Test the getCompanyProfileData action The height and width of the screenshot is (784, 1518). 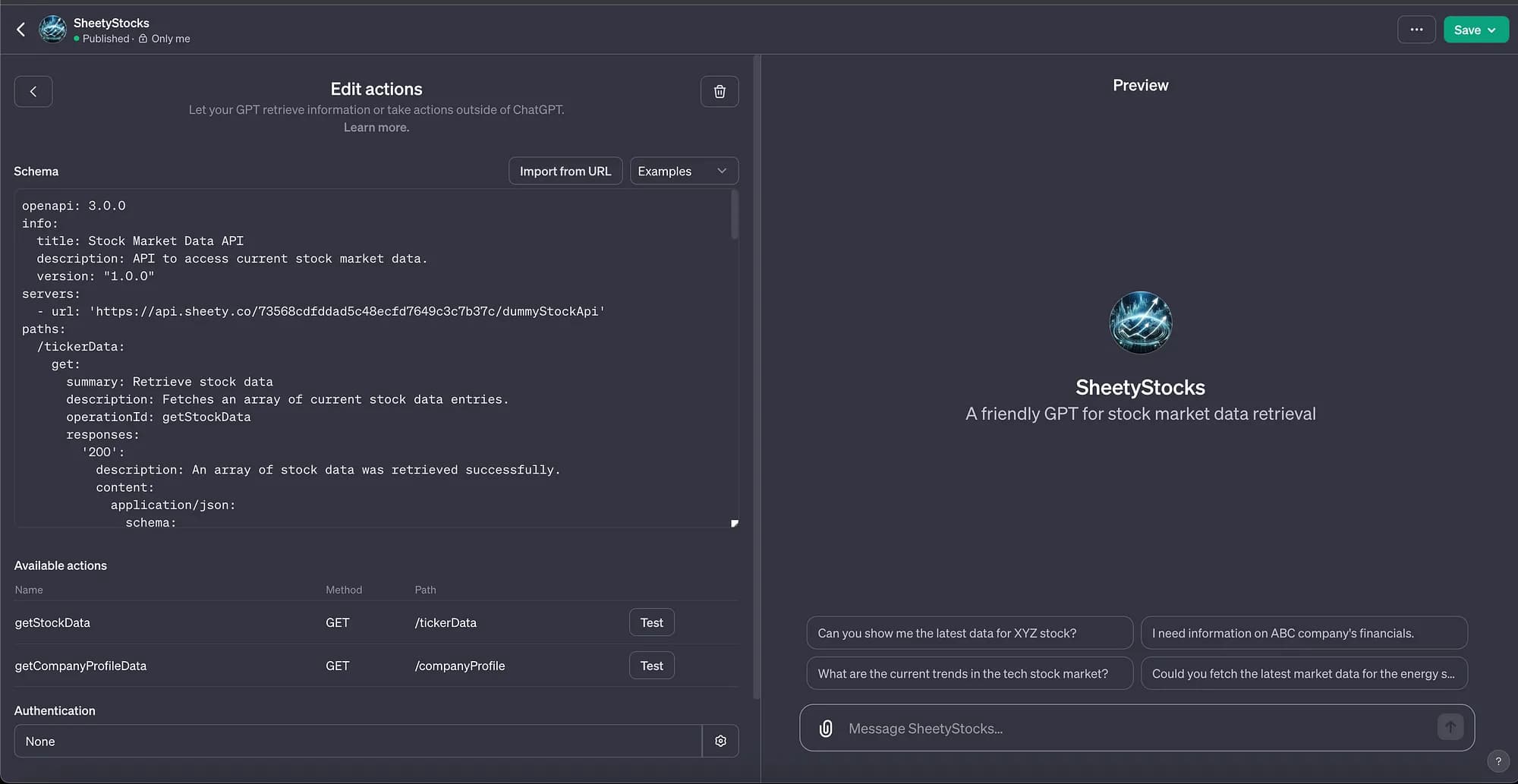(x=651, y=666)
